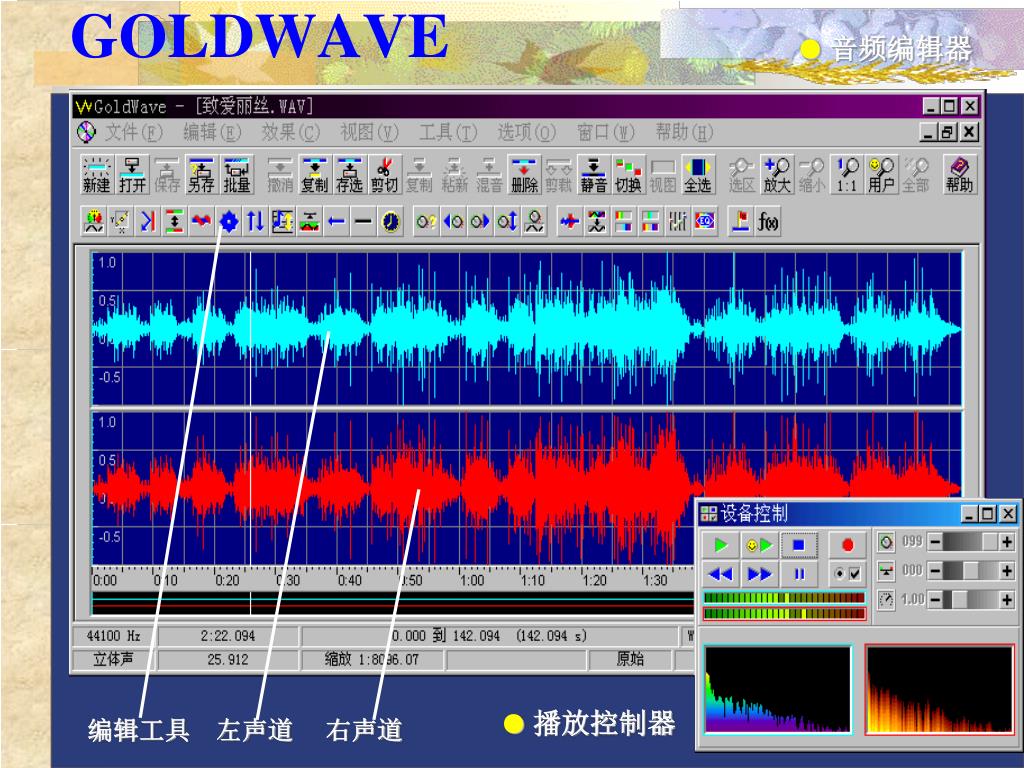Screen dimensions: 1024x768
Task: Click the playback speed slider in 设备控制
Action: [971, 599]
